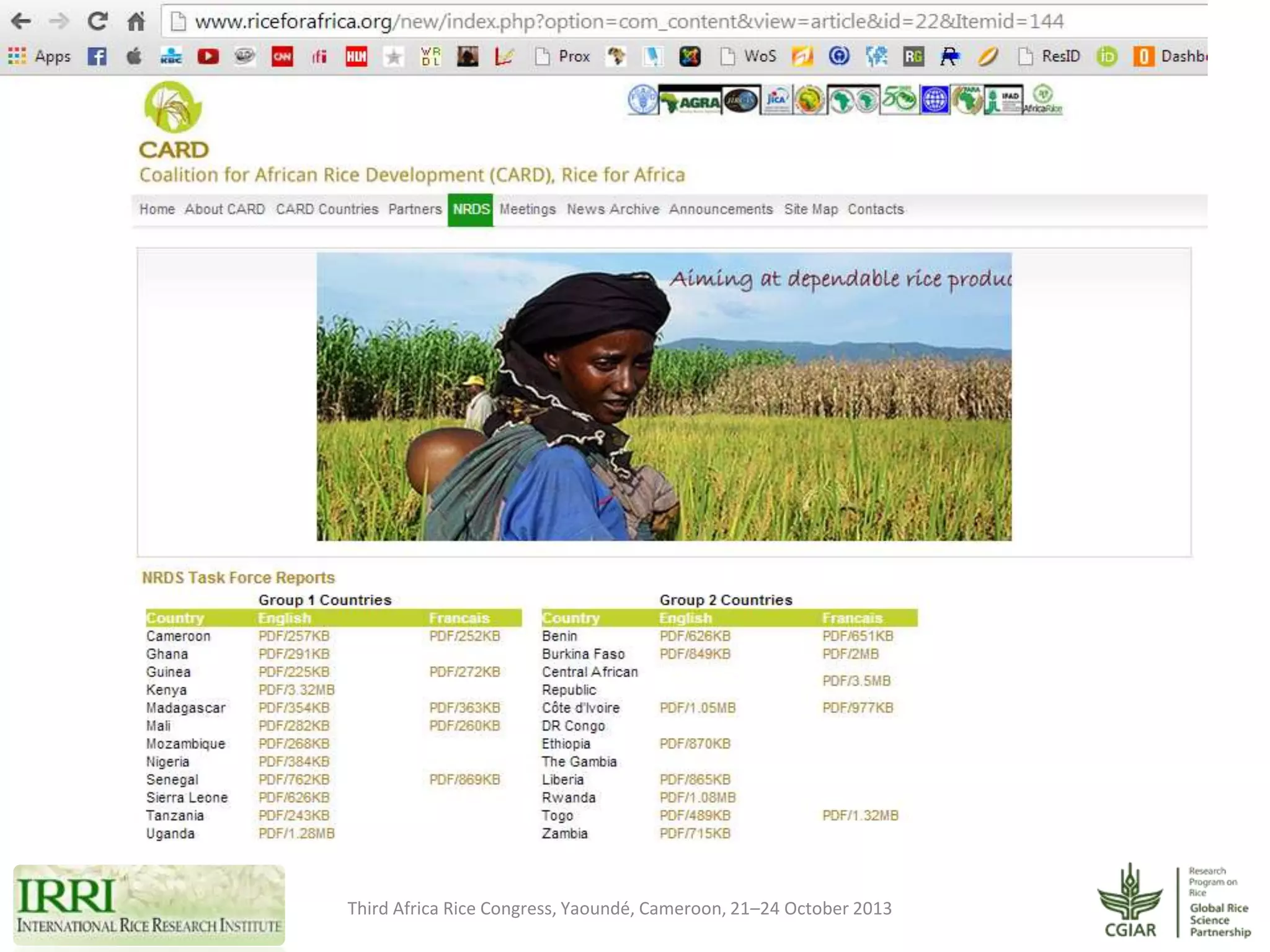Click the IFAD partner logo

pyautogui.click(x=1003, y=100)
